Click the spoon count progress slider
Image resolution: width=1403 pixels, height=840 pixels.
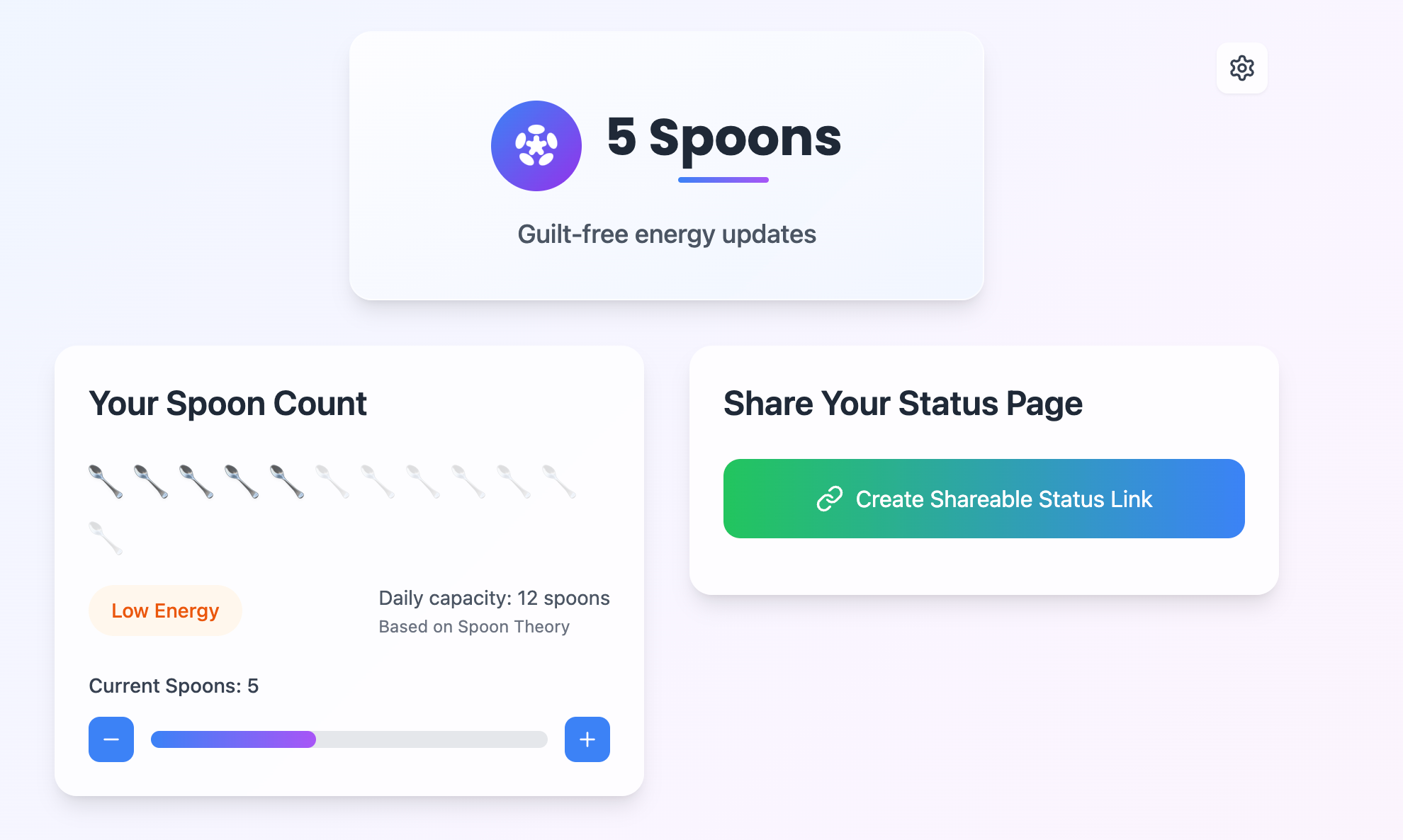click(x=349, y=739)
